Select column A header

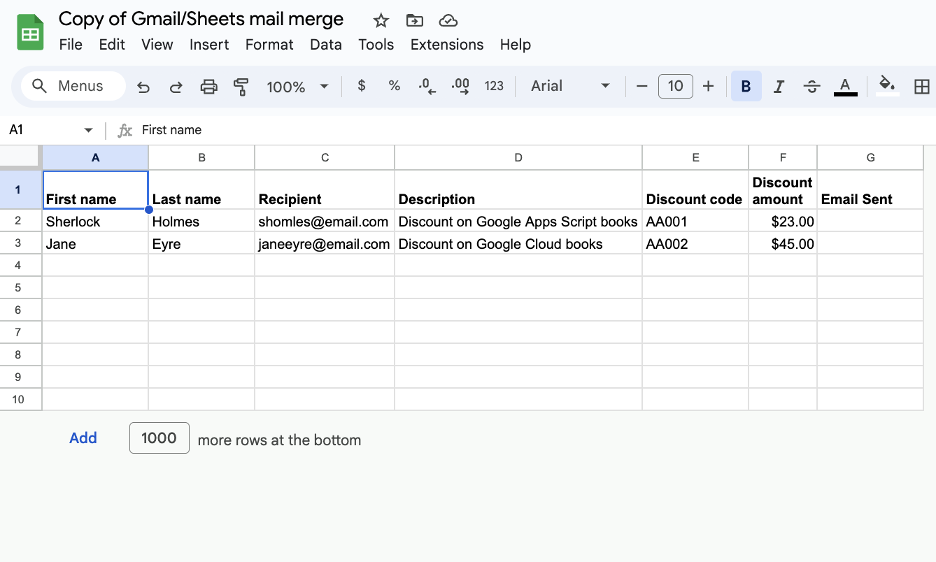(x=96, y=158)
